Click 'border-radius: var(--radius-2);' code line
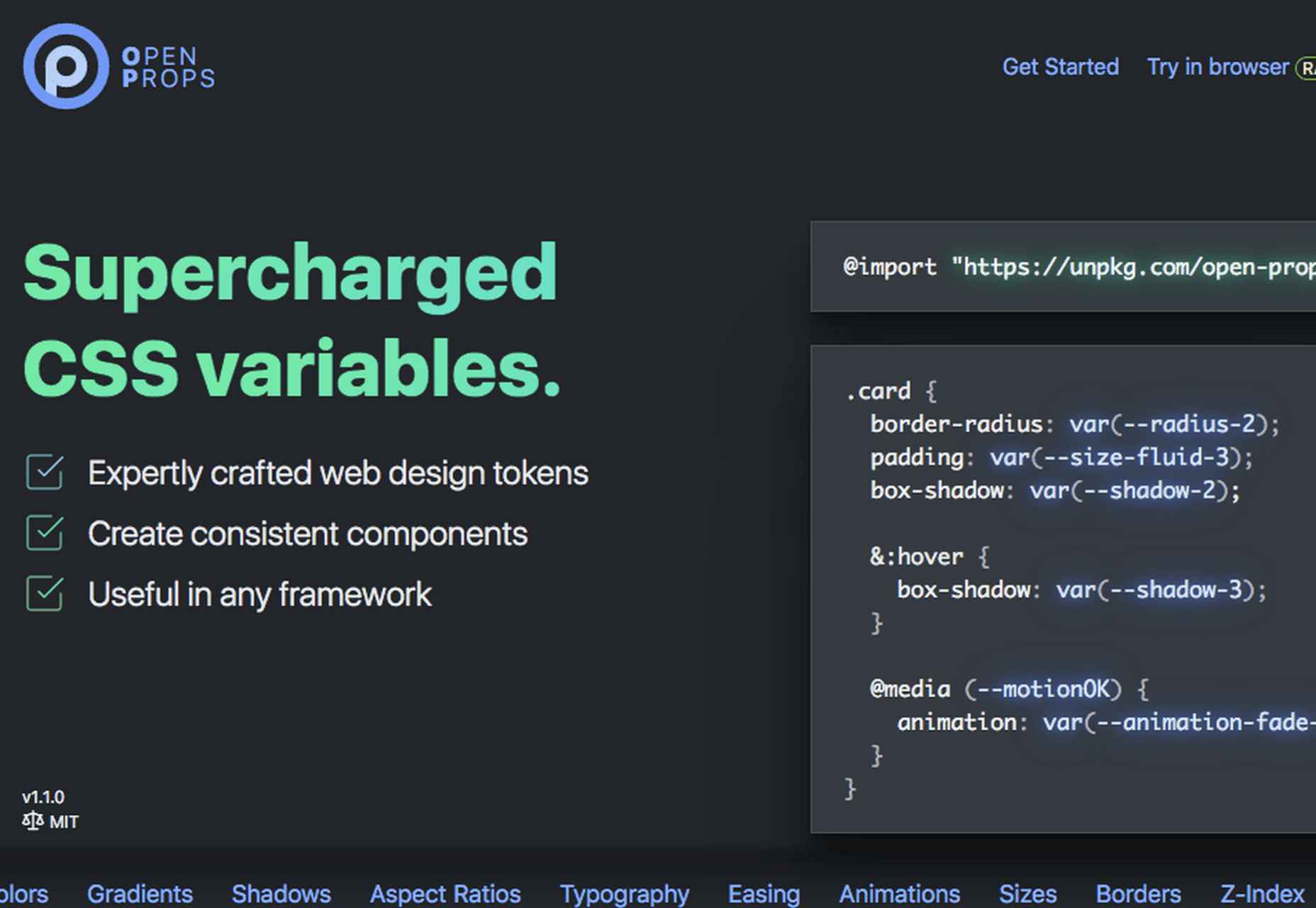Viewport: 1316px width, 908px height. tap(1075, 424)
